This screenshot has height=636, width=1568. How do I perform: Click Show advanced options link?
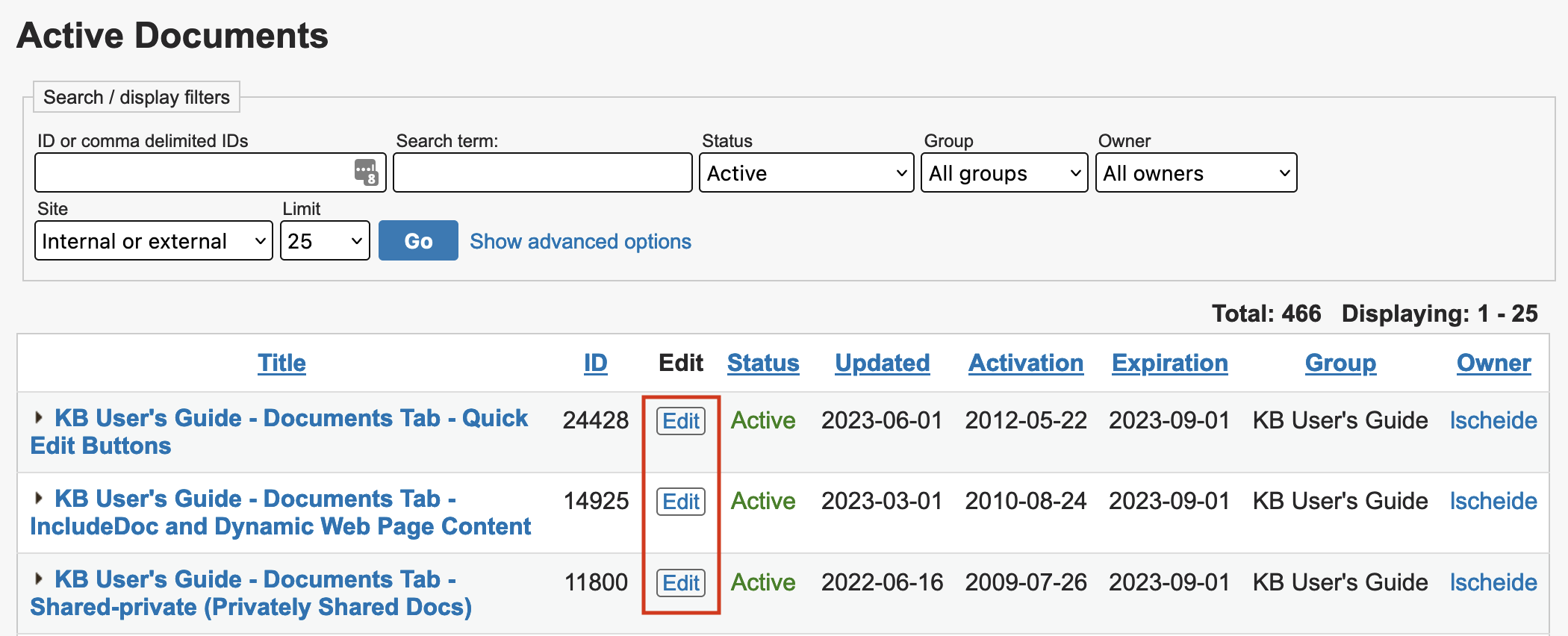coord(580,241)
